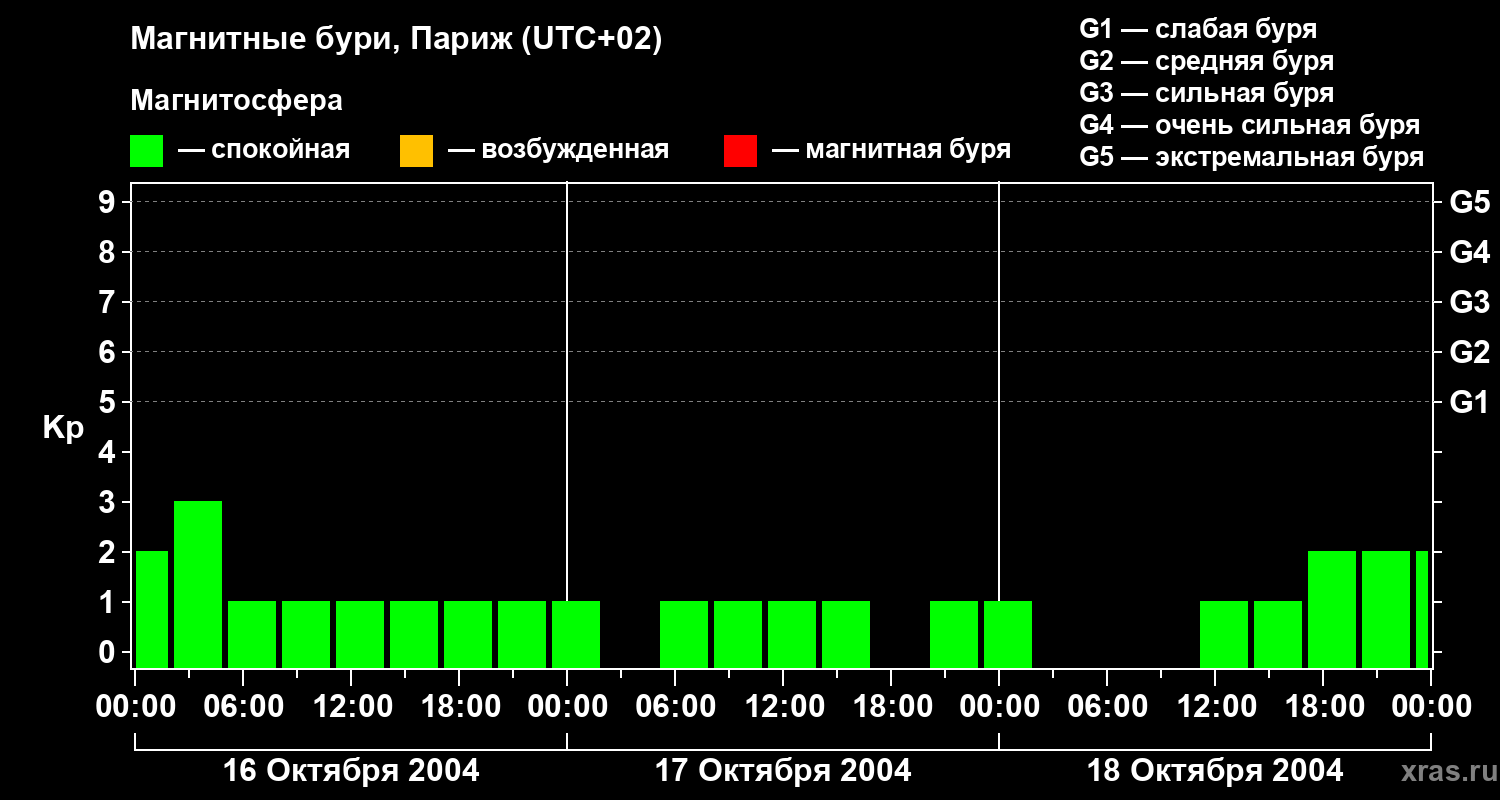Click the red 'магнитная буря' legend swatch
The width and height of the screenshot is (1500, 800).
pos(740,151)
